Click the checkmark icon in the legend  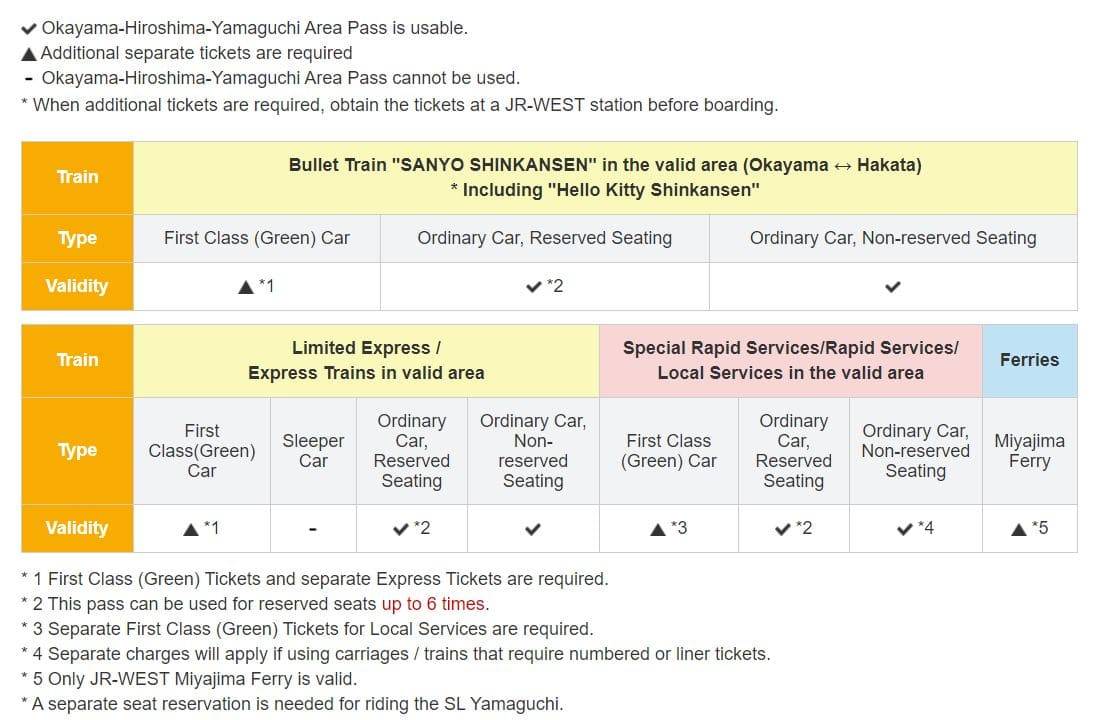click(x=29, y=29)
